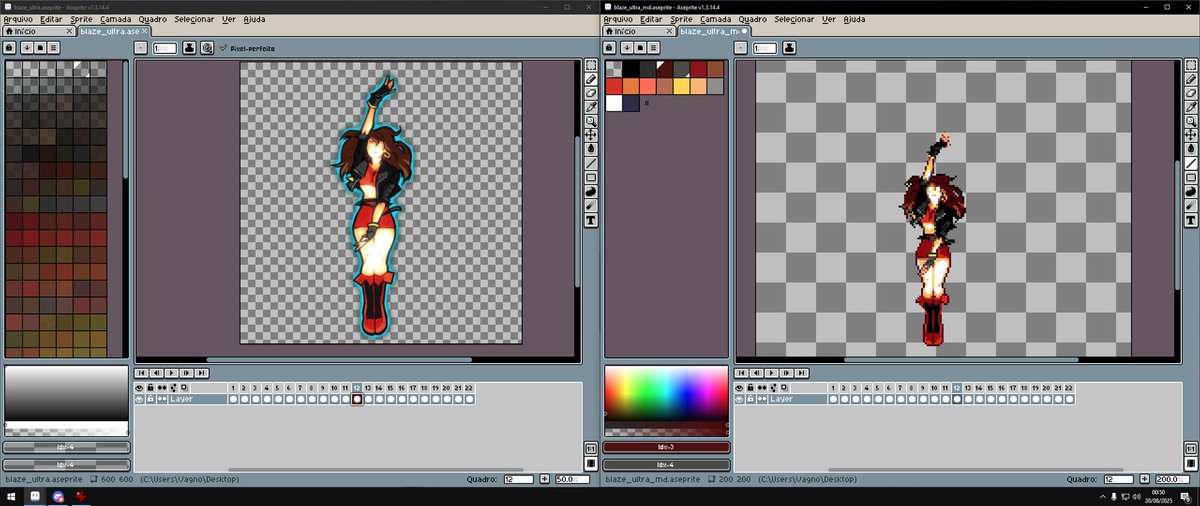The image size is (1200, 506).
Task: Choose the Text tool in the blaze_ultra.aseprite window
Action: click(591, 219)
